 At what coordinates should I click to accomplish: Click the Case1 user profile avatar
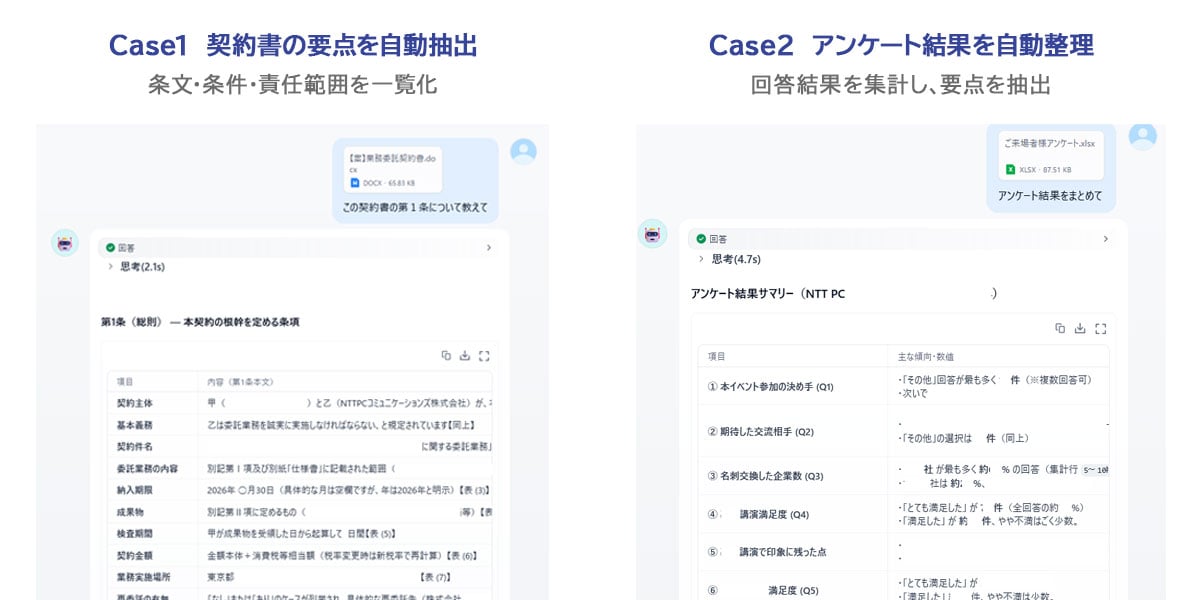click(523, 151)
